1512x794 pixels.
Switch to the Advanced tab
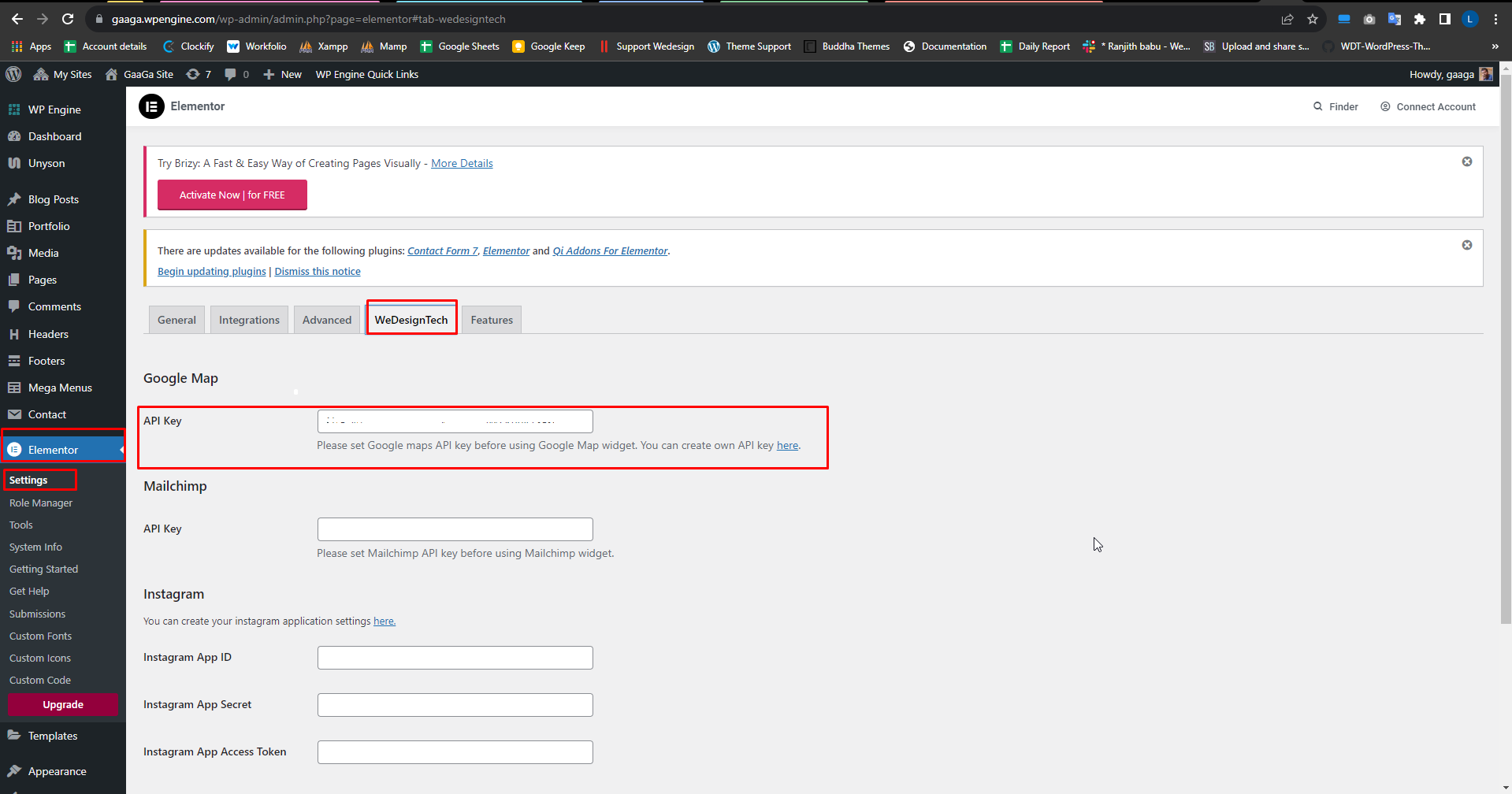point(327,320)
